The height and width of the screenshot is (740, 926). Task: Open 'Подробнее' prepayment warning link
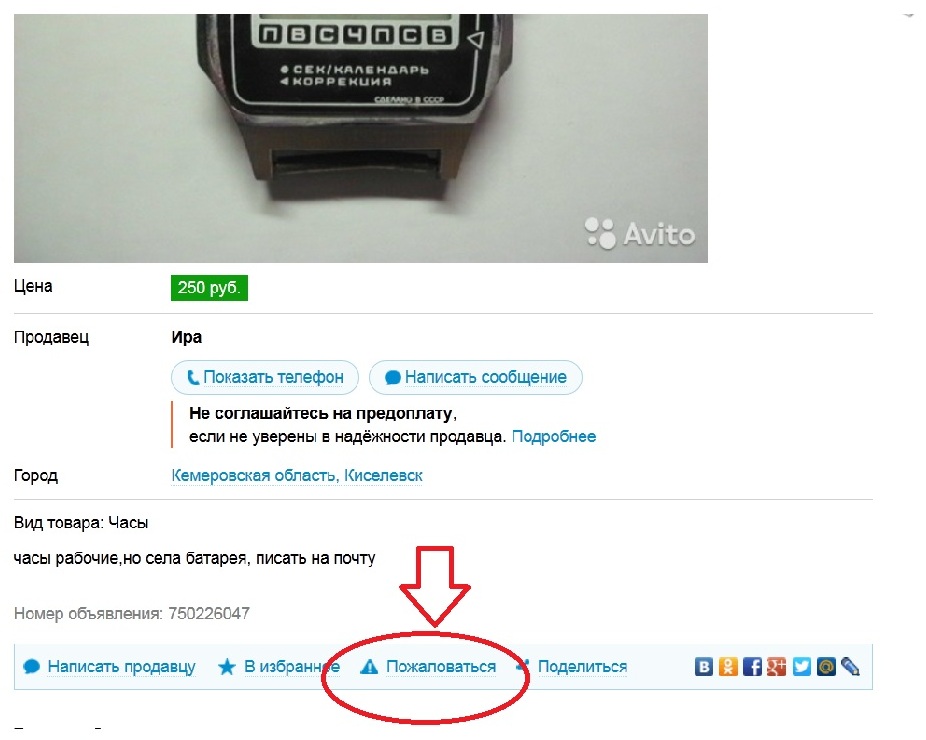(554, 436)
